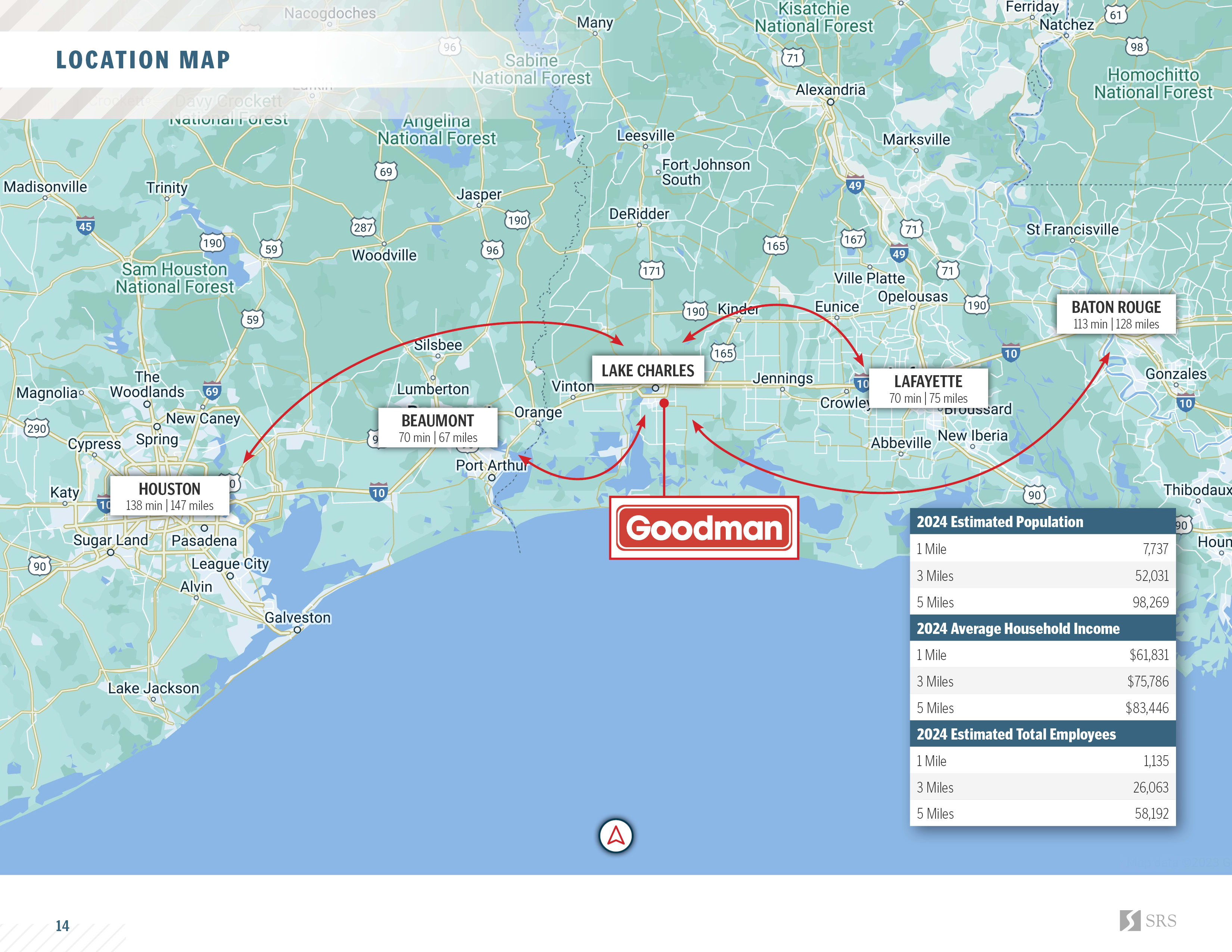Image resolution: width=1232 pixels, height=952 pixels.
Task: Click the SRS logo in the footer
Action: (1148, 921)
